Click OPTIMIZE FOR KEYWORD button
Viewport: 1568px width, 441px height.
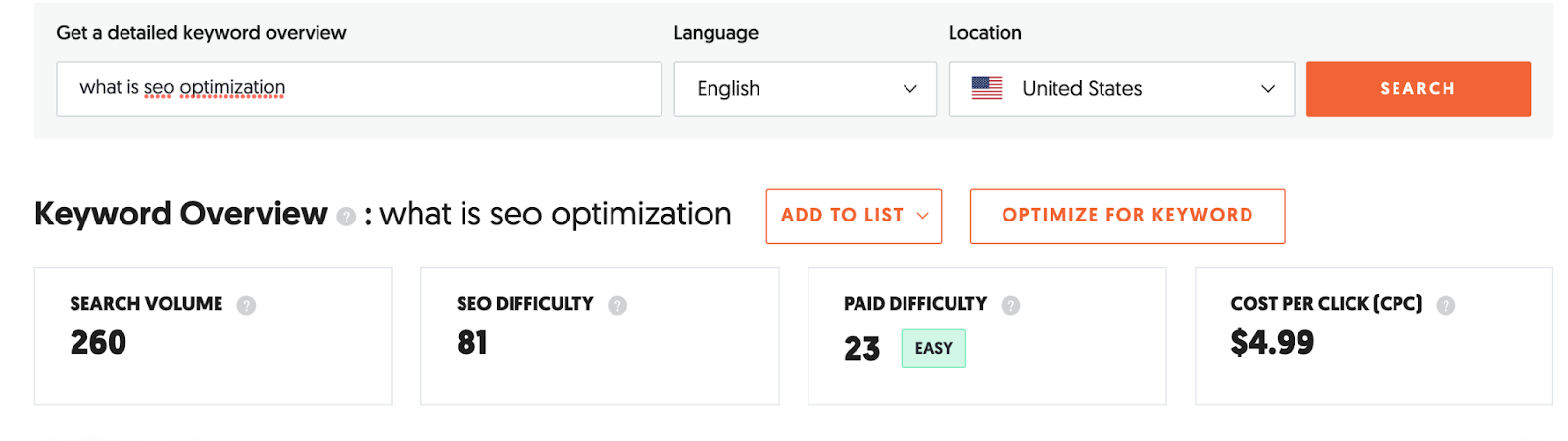[x=1127, y=216]
